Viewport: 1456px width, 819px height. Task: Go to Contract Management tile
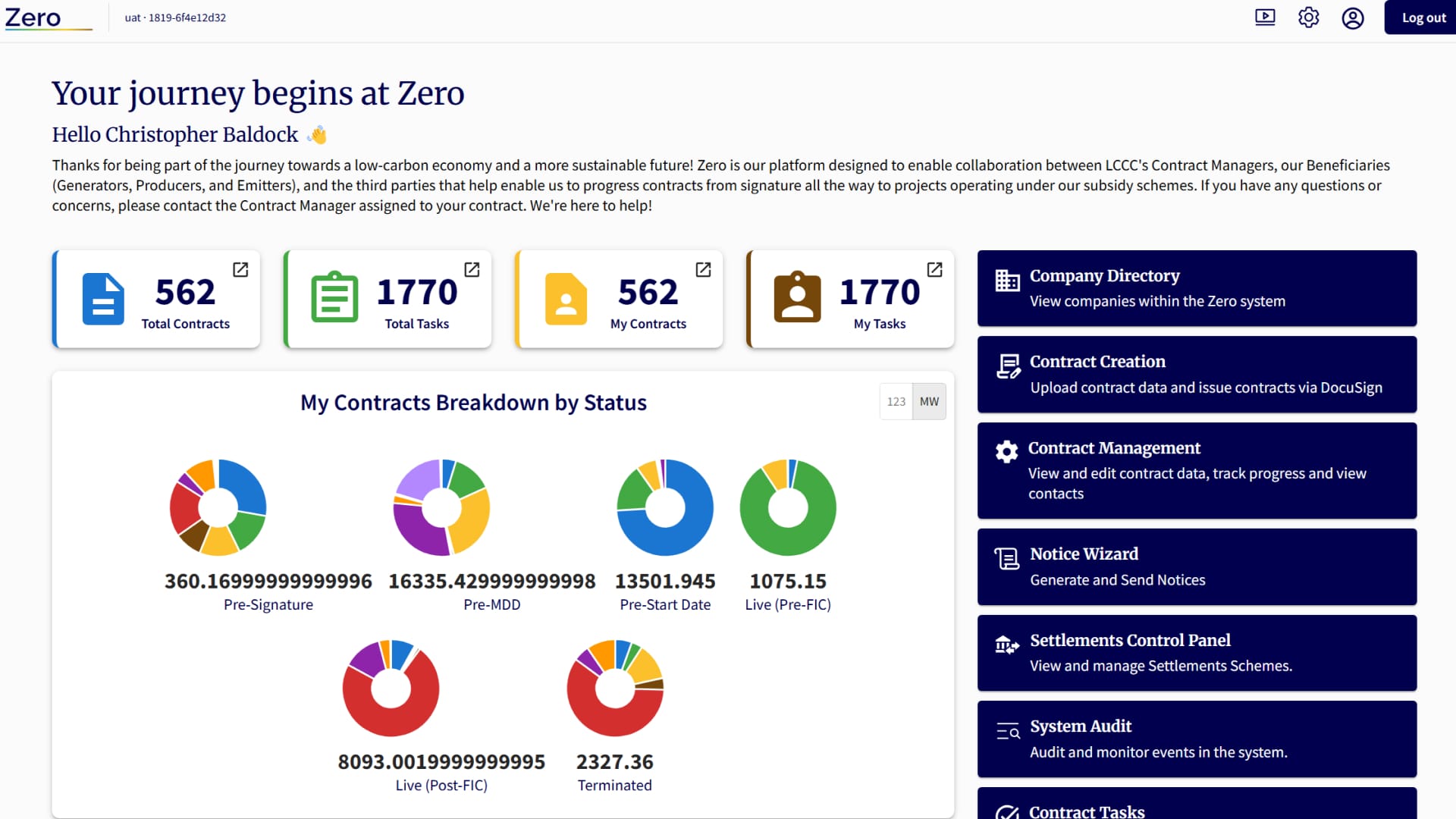pyautogui.click(x=1197, y=470)
